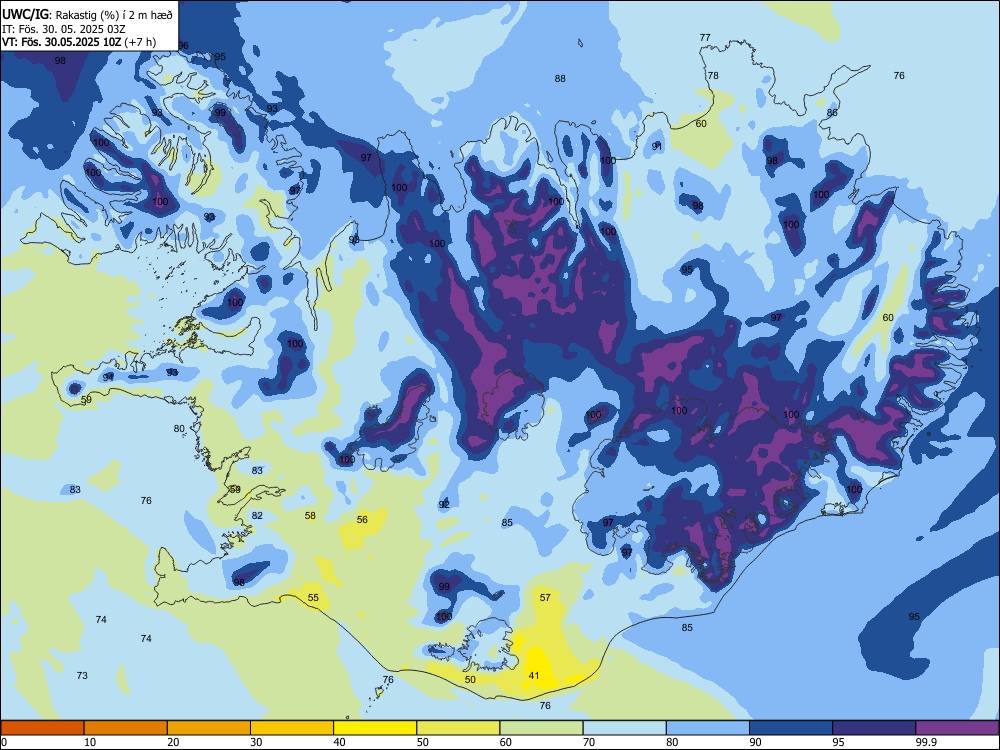Click the '(+7 h)' forecast offset text
The width and height of the screenshot is (1000, 750).
click(x=140, y=42)
